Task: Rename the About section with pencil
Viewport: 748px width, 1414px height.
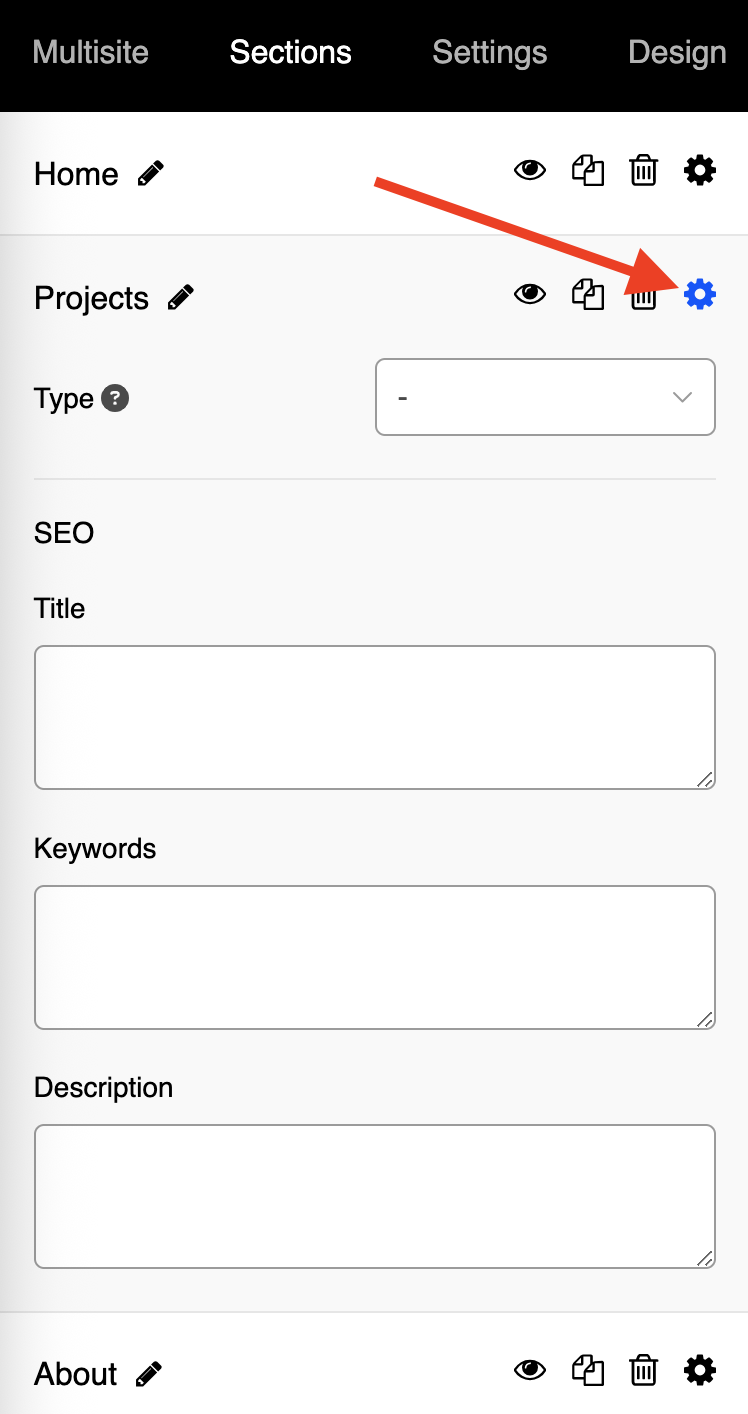Action: click(x=149, y=1374)
